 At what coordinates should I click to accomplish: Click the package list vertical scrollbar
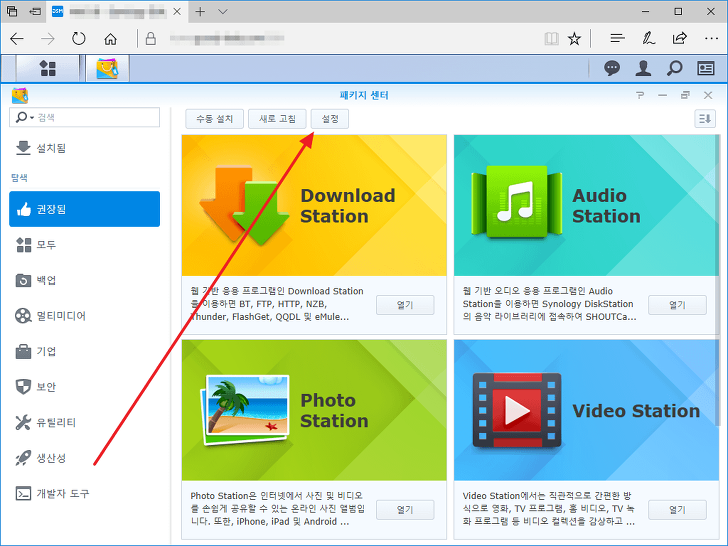click(719, 279)
